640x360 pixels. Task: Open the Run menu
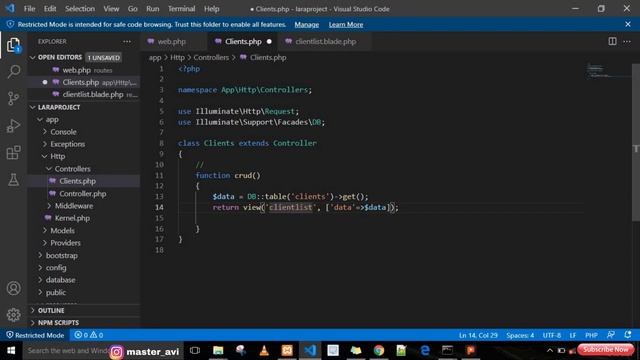(x=153, y=9)
